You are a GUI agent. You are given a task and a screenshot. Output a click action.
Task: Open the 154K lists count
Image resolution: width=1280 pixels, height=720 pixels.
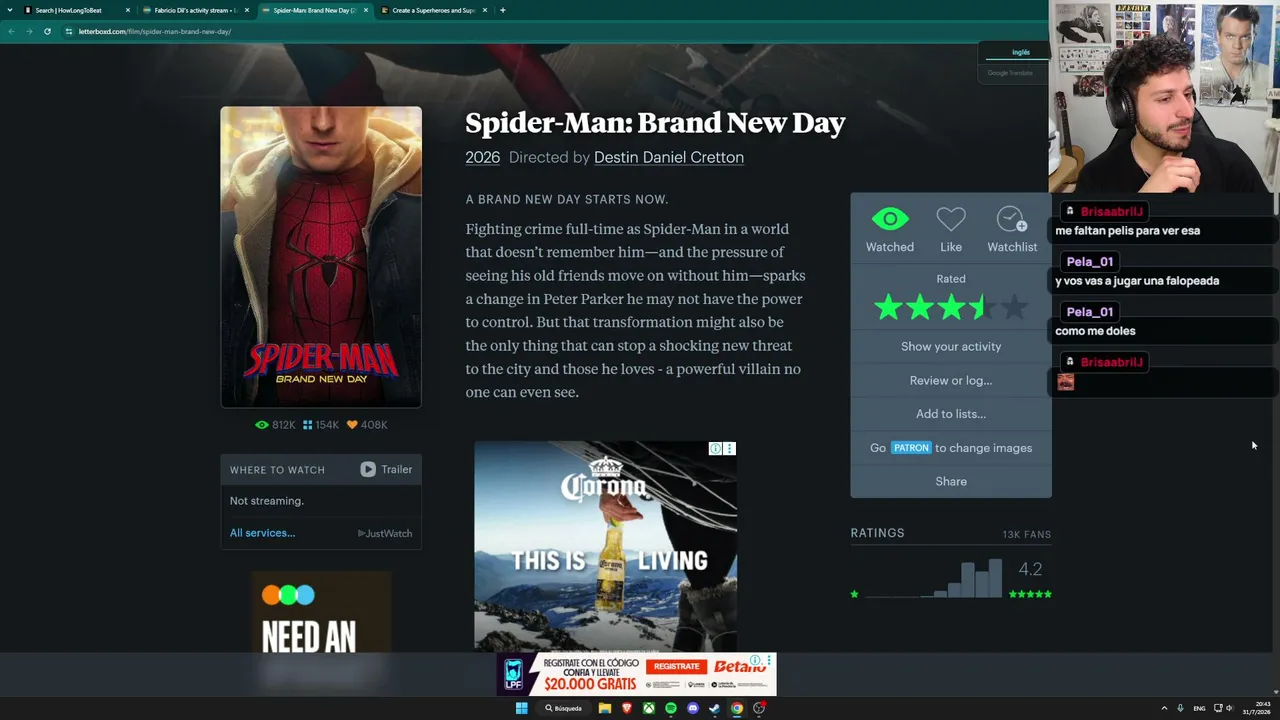320,425
